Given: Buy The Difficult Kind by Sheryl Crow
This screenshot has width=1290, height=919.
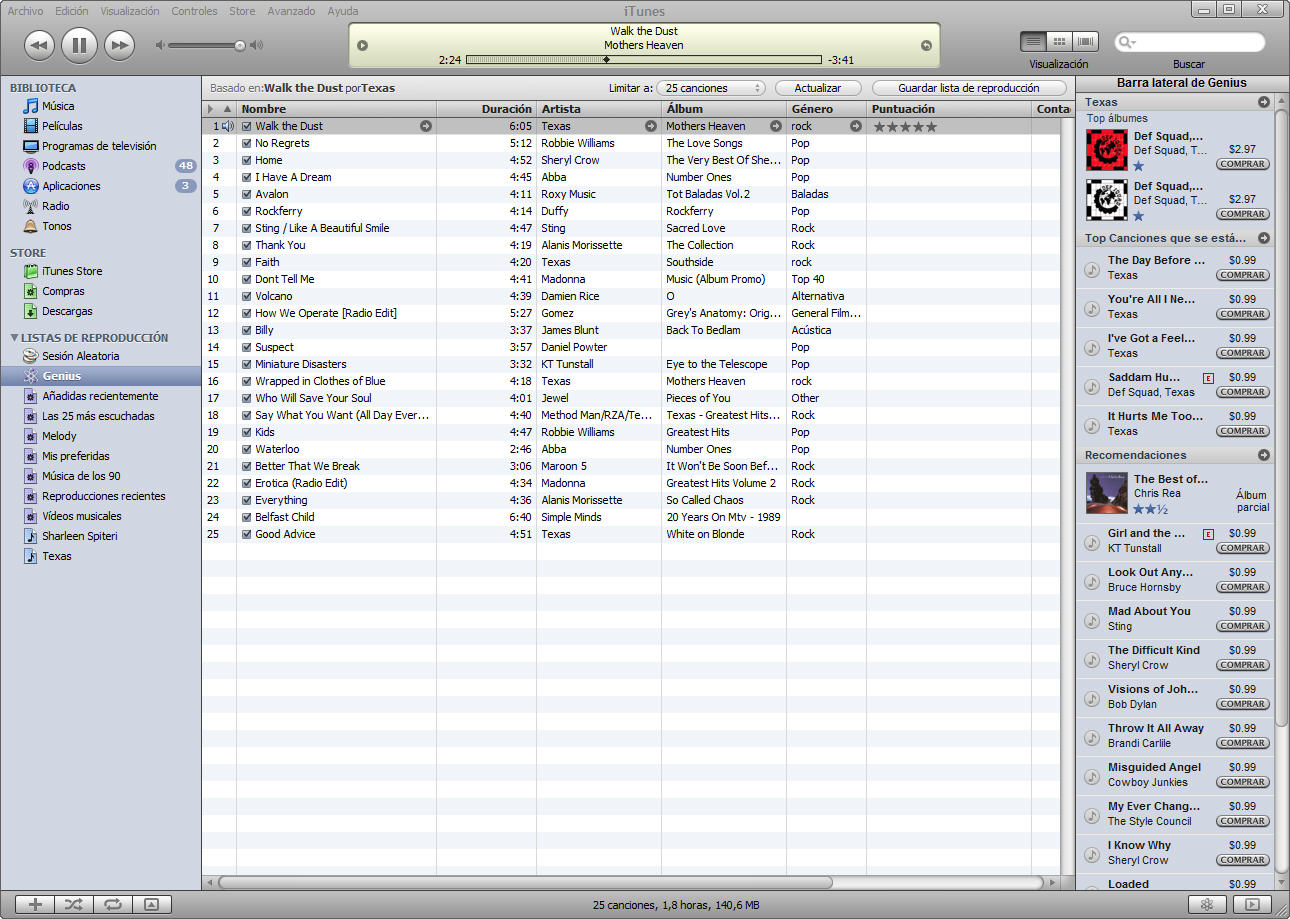Looking at the screenshot, I should 1243,665.
